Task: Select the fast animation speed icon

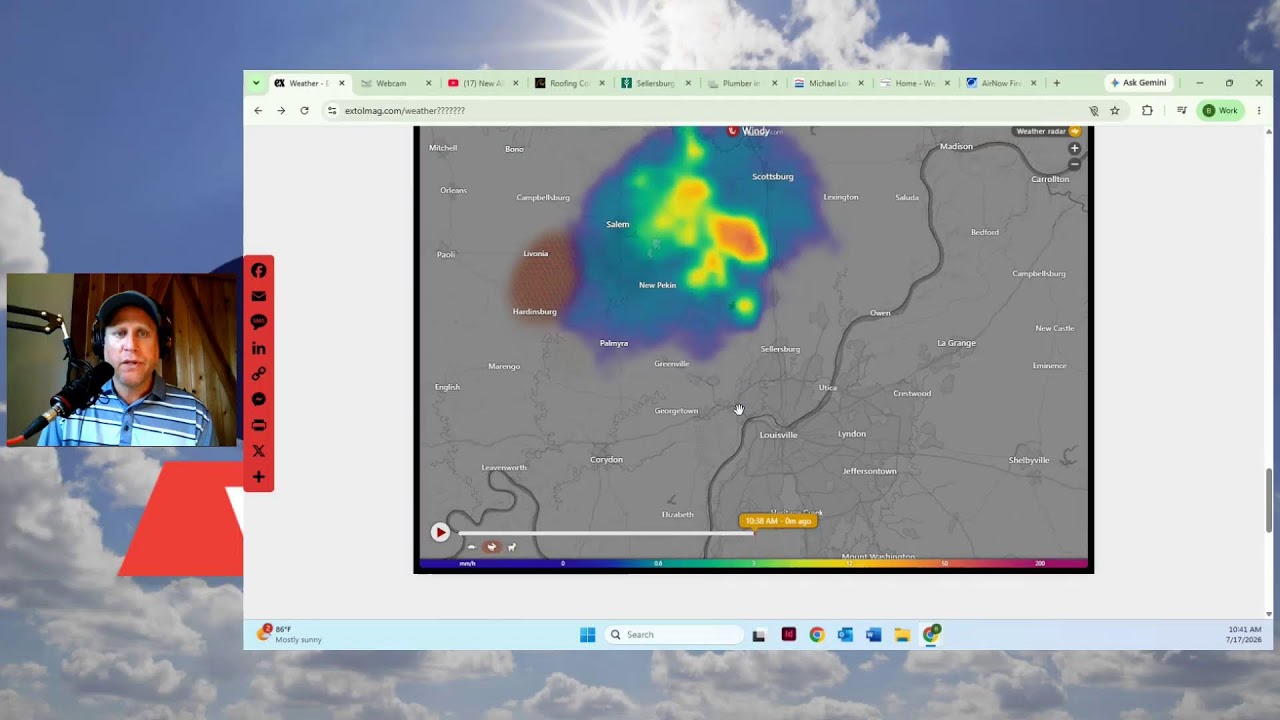Action: 512,547
